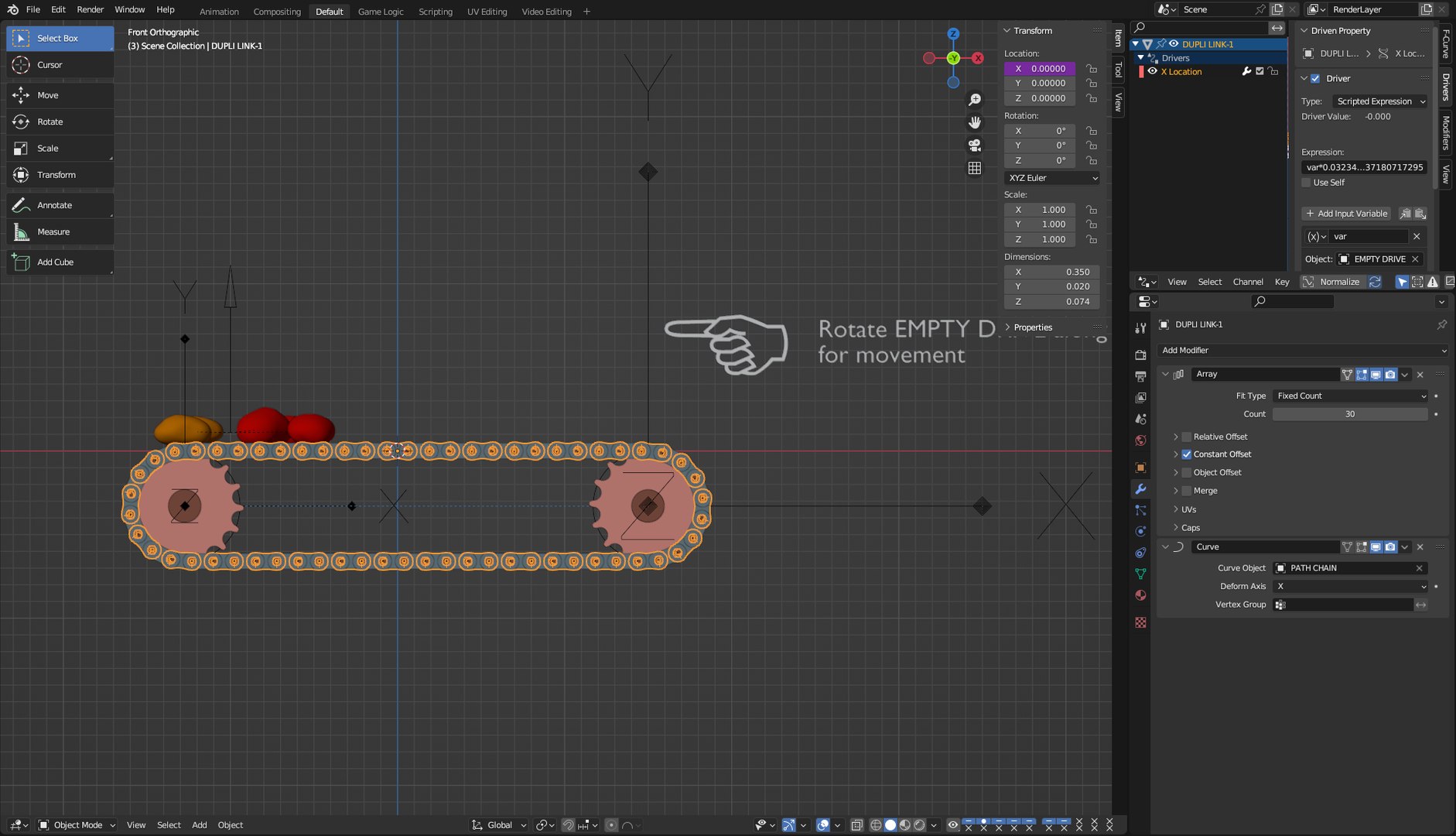Open the File menu
The height and width of the screenshot is (836, 1456).
click(x=33, y=9)
